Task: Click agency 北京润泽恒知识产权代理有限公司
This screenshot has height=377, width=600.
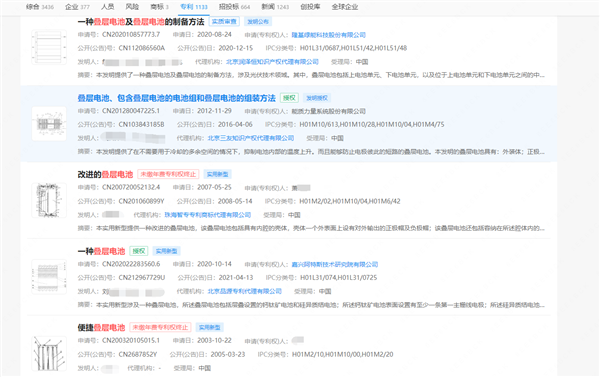Action: pos(272,62)
